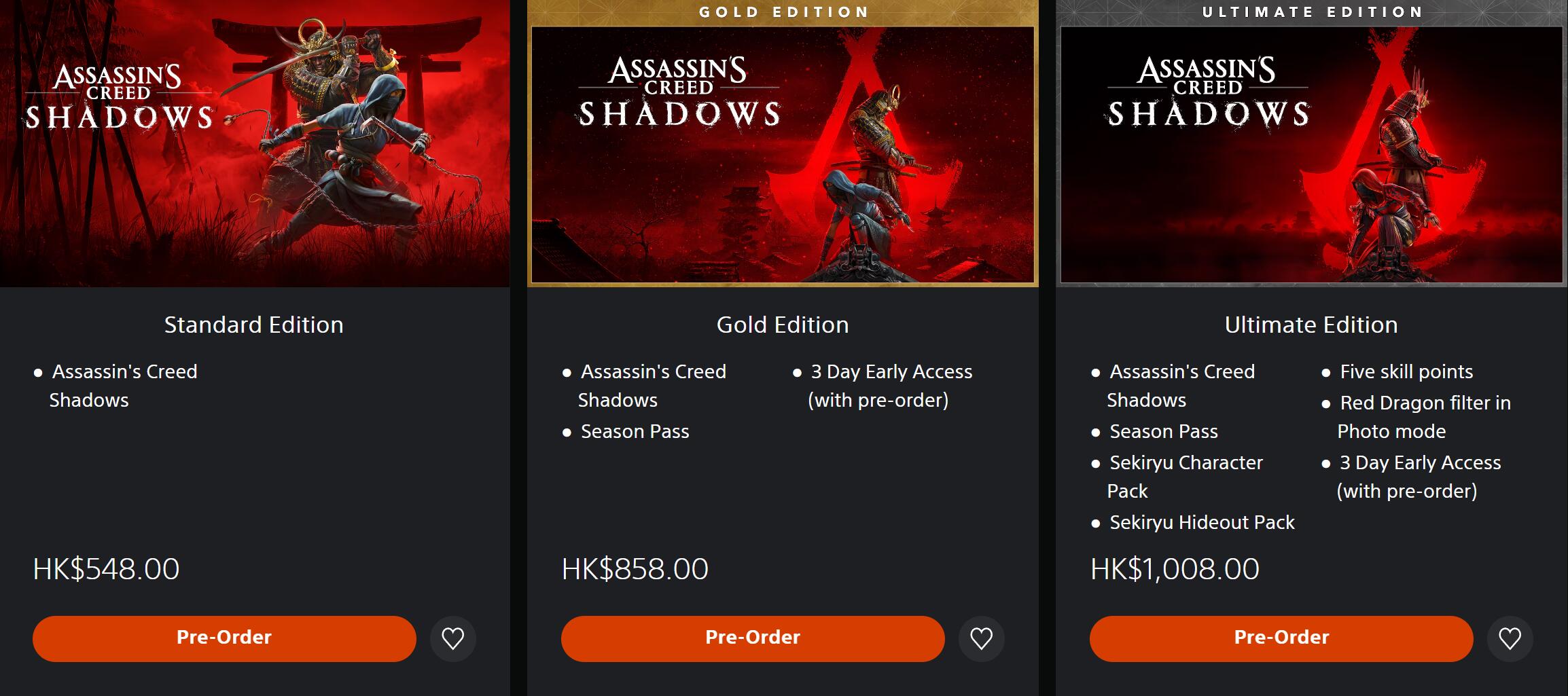
Task: Add Standard Edition to wishlist with heart icon
Action: [452, 638]
